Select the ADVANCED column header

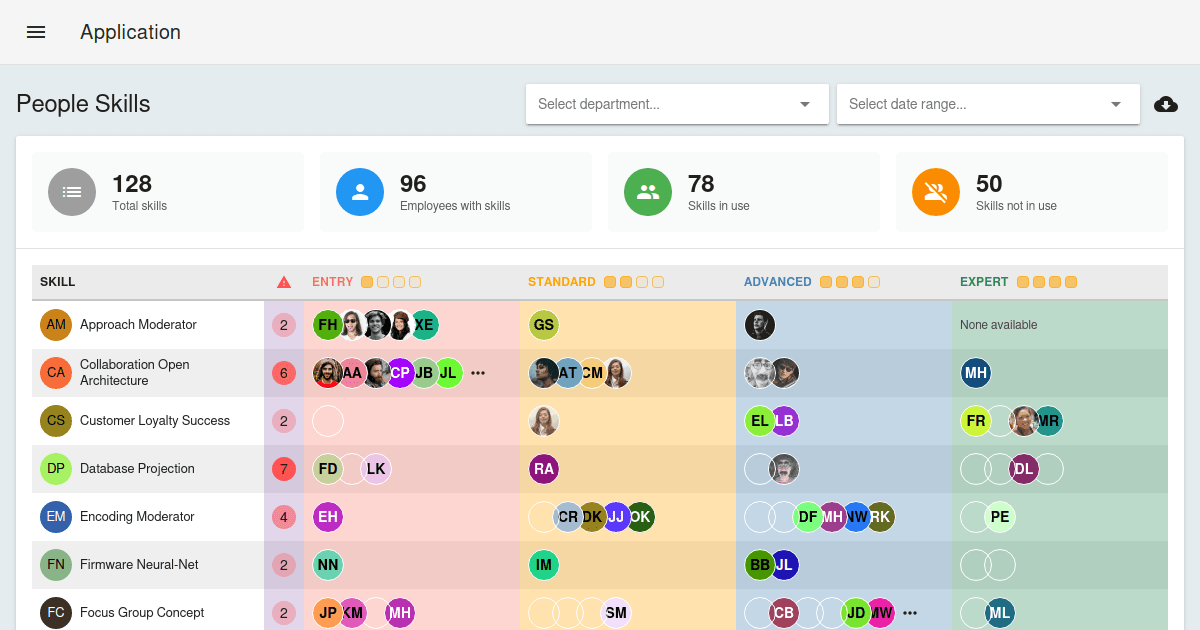tap(778, 282)
